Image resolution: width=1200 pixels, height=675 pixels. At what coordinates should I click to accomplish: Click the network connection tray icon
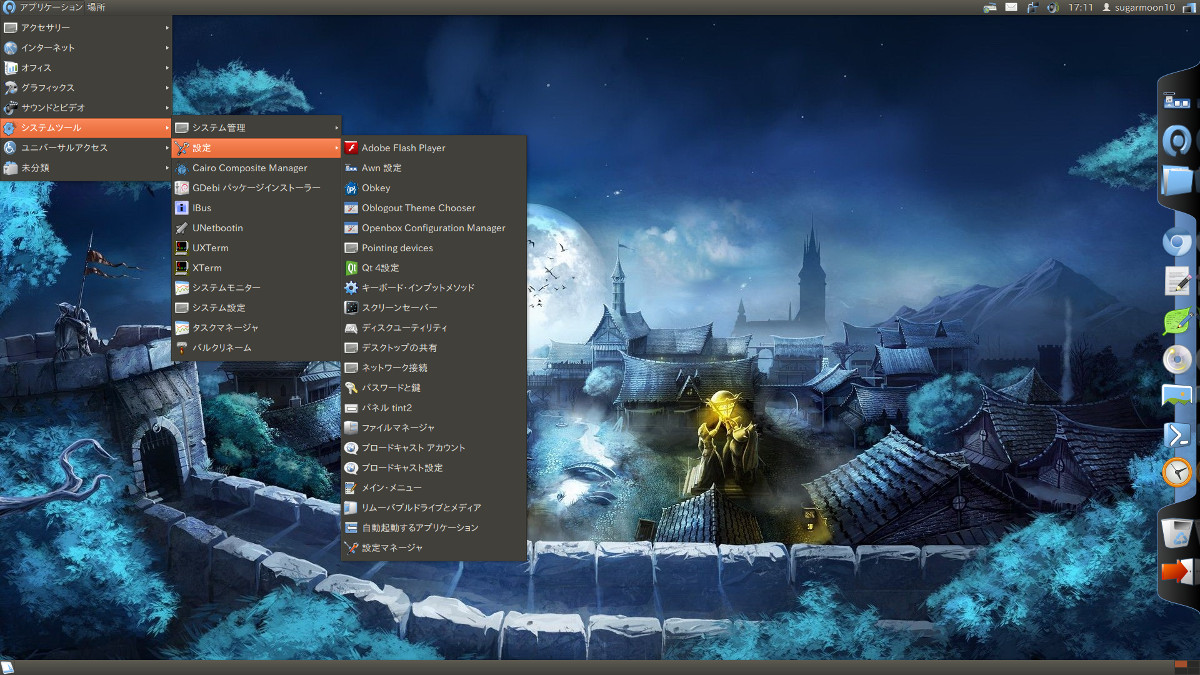[x=990, y=7]
